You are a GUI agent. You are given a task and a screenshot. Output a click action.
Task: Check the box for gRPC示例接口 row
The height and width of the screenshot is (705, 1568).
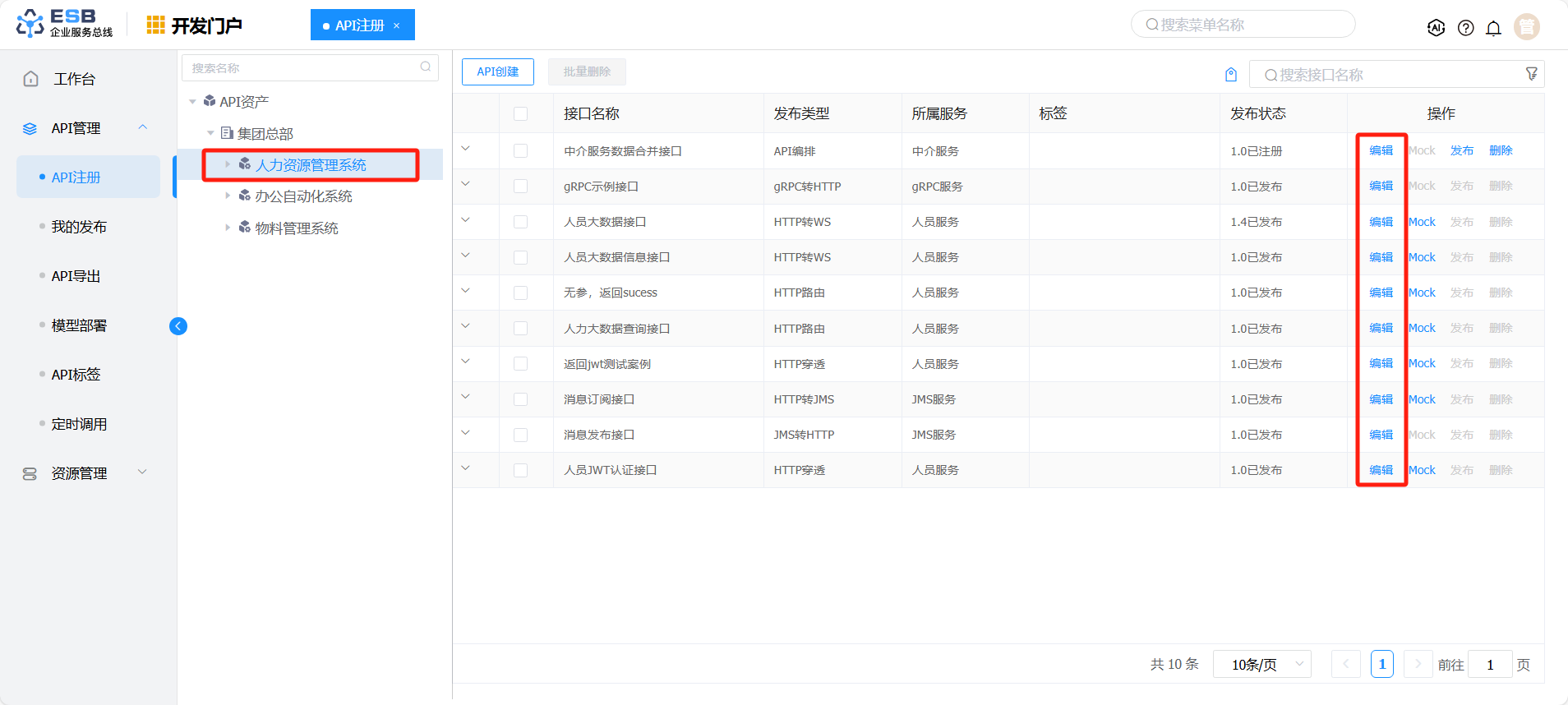pos(520,187)
